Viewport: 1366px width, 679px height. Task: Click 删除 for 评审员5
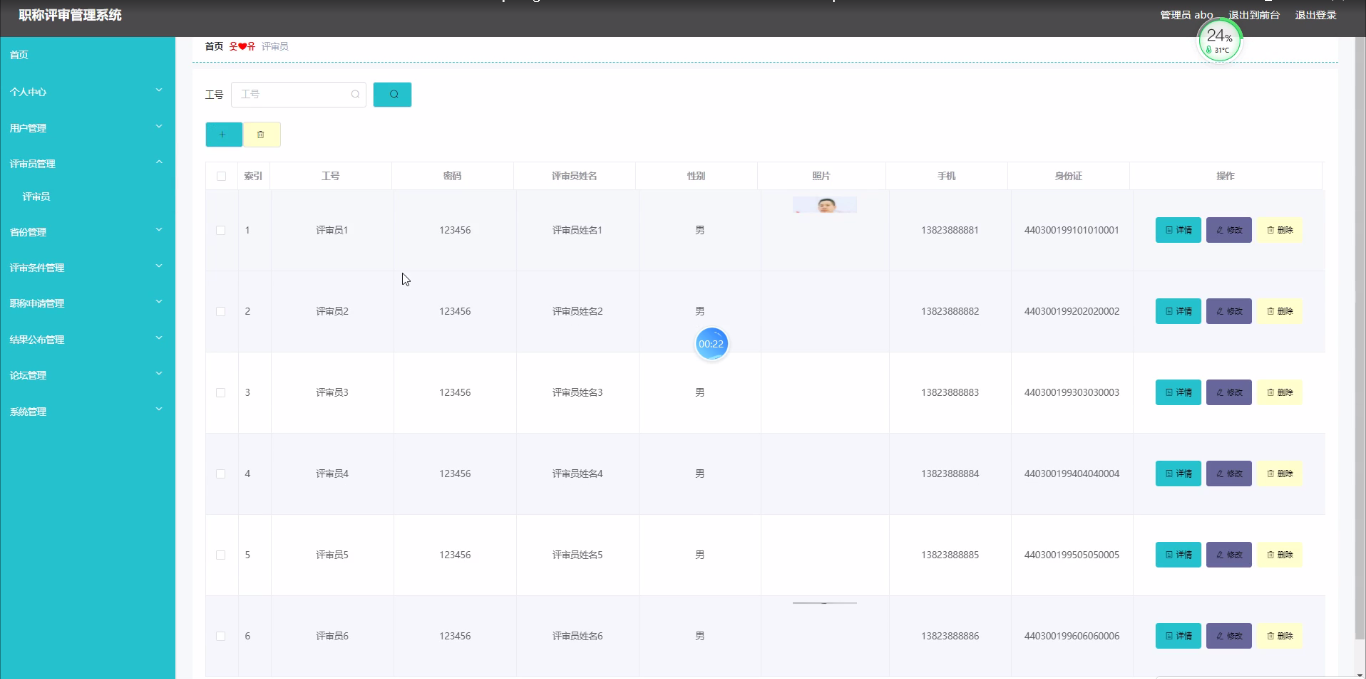[x=1279, y=554]
